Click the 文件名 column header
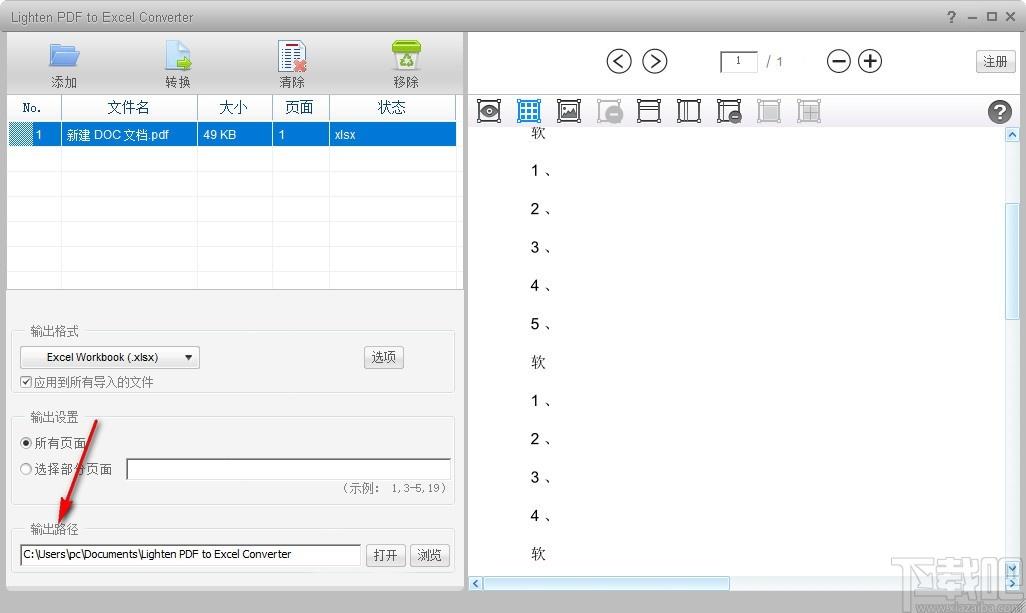Viewport: 1026px width, 613px height. 129,107
